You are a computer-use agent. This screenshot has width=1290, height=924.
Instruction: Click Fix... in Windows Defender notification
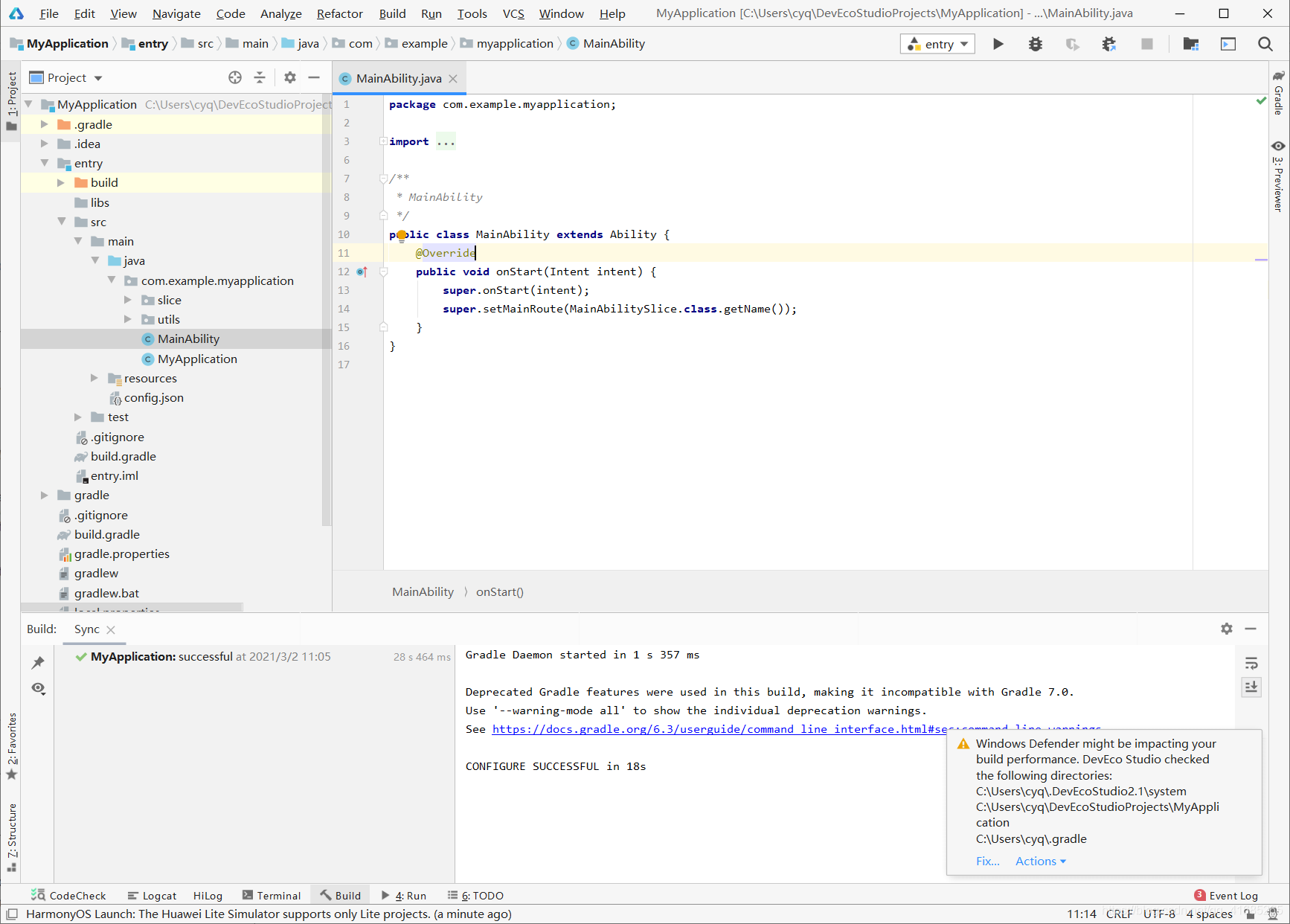pyautogui.click(x=987, y=861)
